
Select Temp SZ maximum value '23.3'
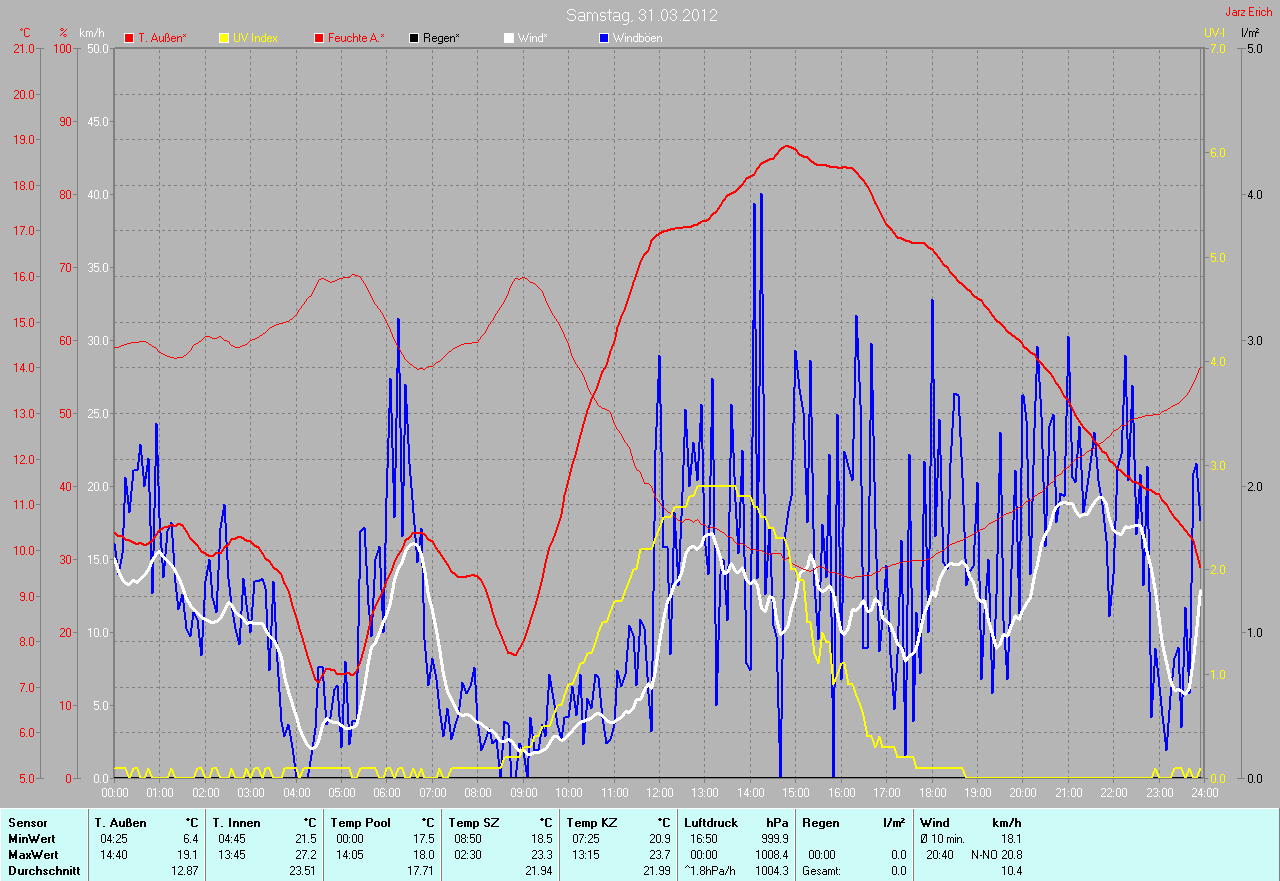click(x=541, y=855)
